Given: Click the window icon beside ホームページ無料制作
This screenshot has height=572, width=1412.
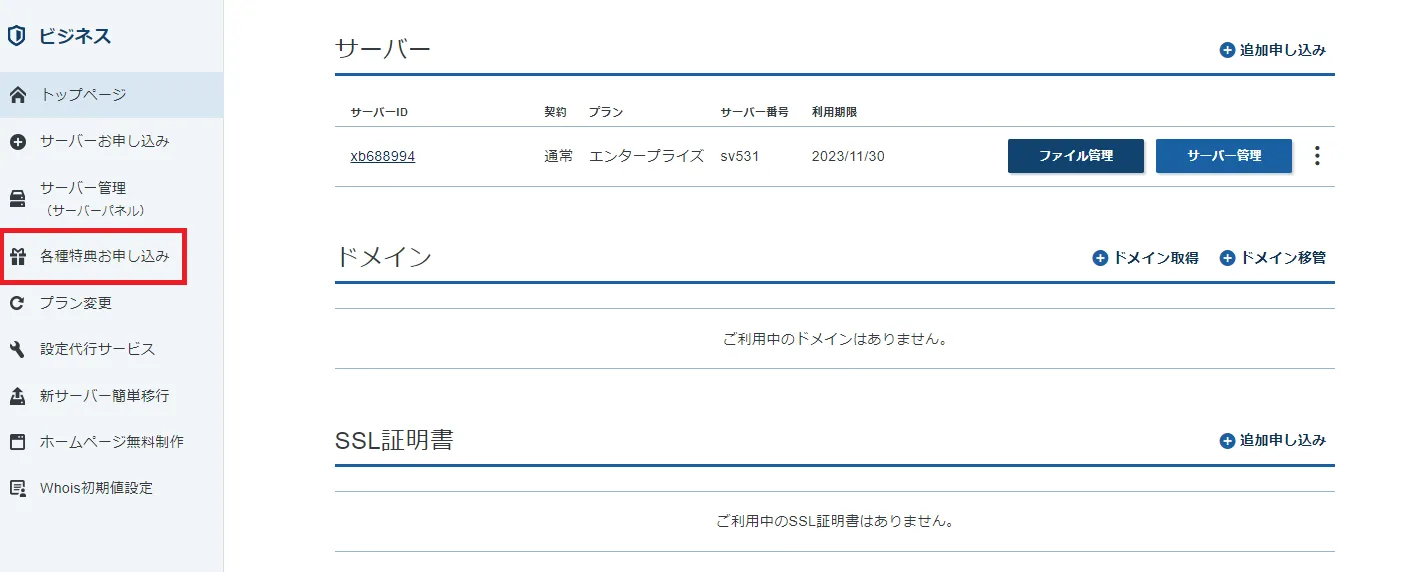Looking at the screenshot, I should tap(17, 442).
